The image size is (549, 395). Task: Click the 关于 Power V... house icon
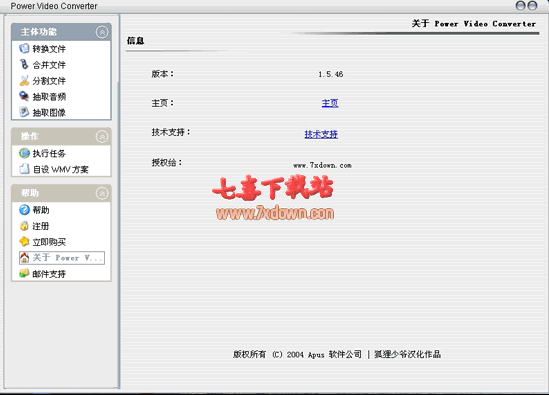(24, 258)
